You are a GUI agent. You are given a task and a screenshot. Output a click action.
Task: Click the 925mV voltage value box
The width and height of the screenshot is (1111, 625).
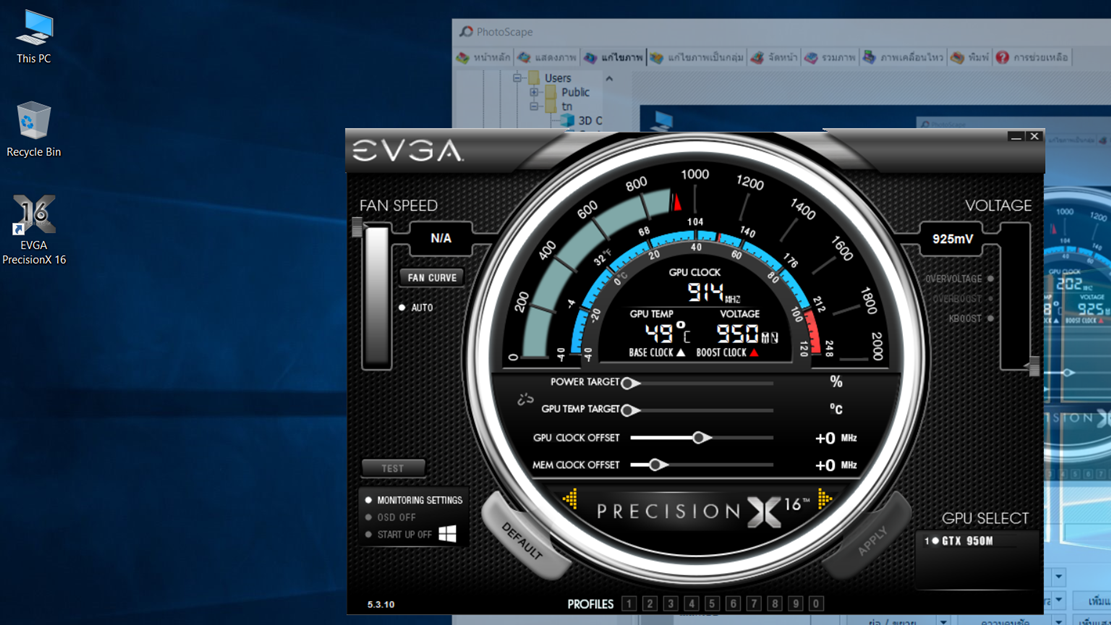click(x=953, y=240)
